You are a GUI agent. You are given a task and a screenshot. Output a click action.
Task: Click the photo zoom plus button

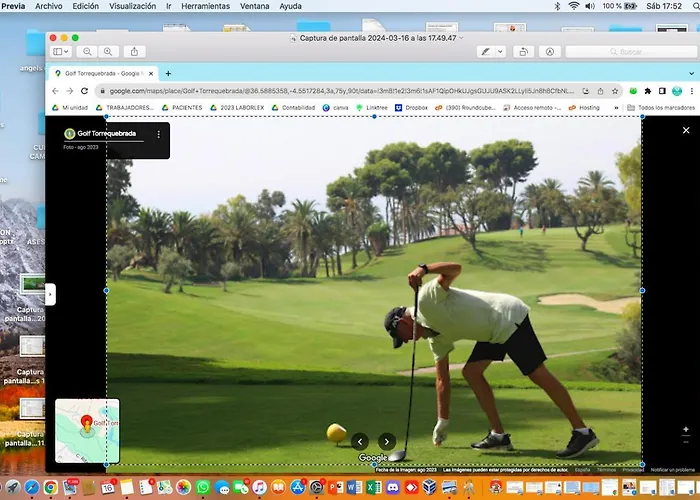686,429
